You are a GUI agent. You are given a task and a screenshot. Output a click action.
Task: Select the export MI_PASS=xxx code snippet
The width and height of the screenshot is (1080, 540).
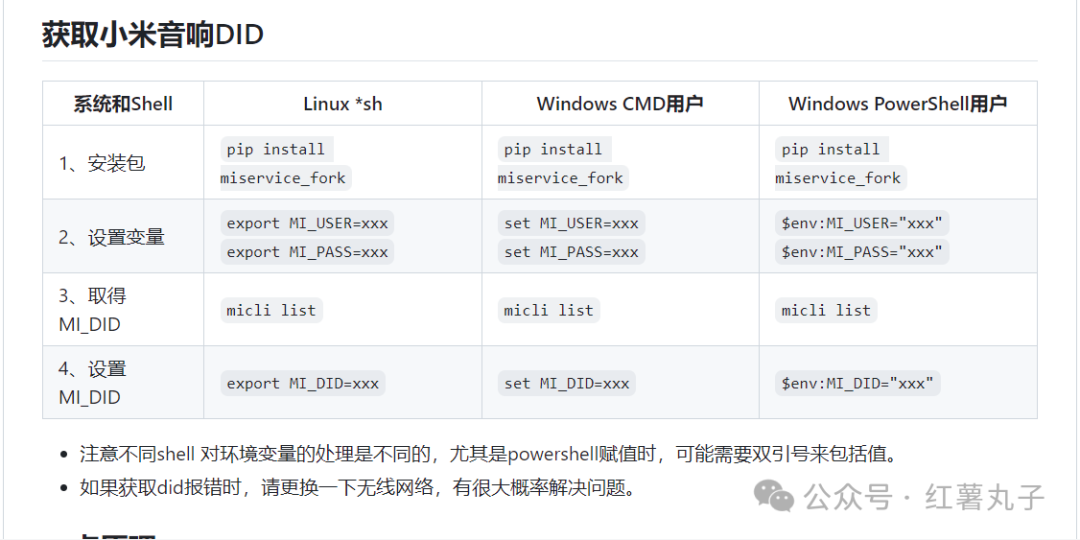tap(307, 251)
